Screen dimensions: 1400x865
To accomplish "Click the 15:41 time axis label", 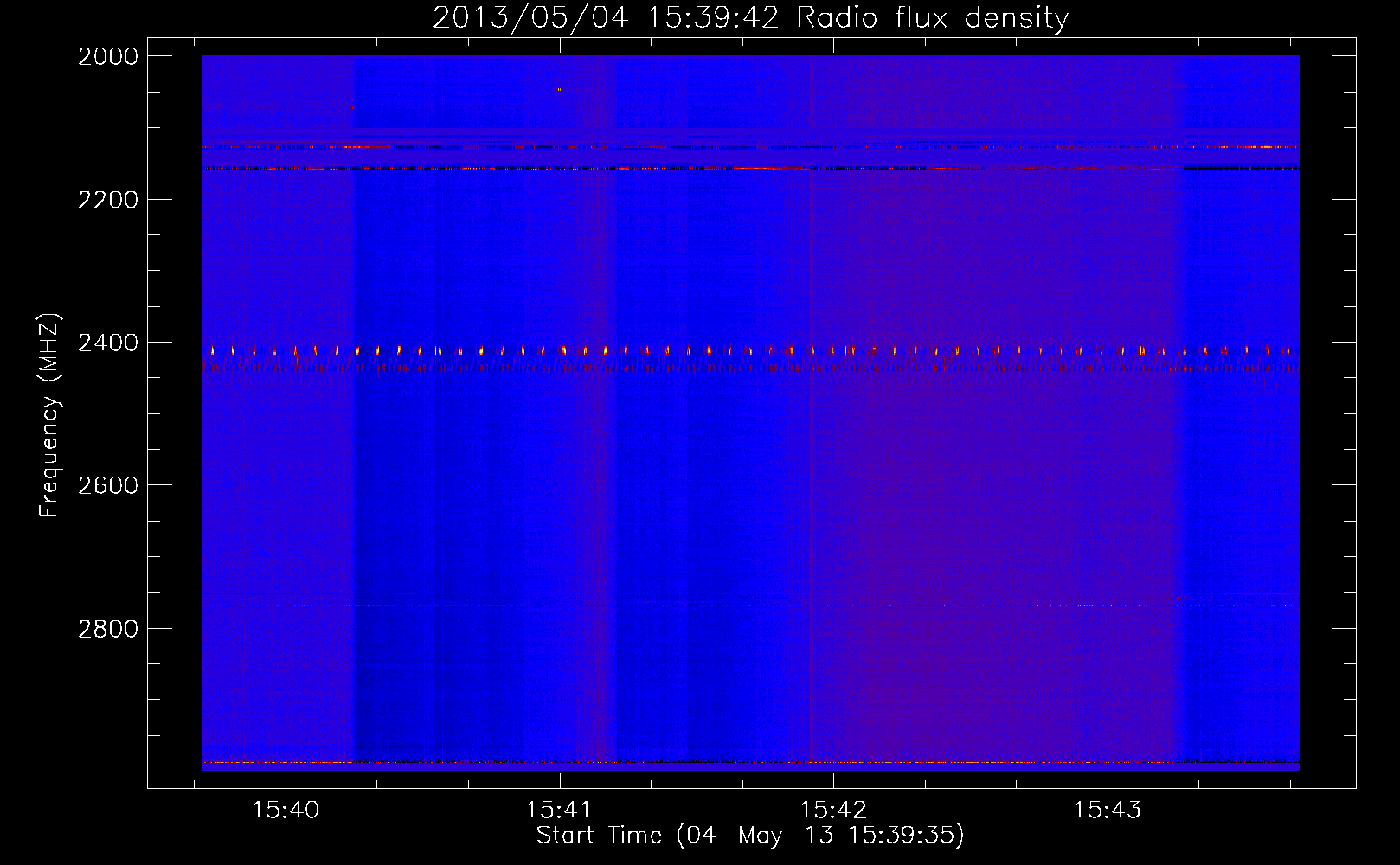I will 559,810.
